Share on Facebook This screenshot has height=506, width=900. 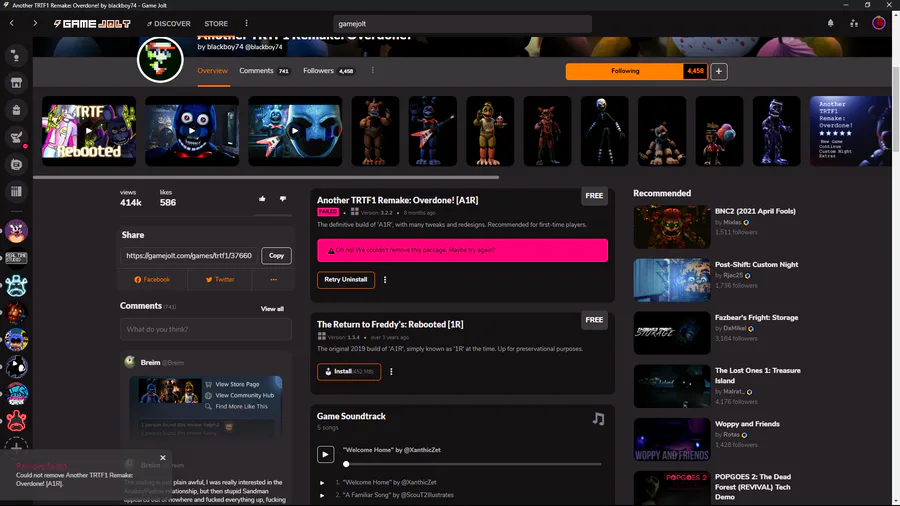pyautogui.click(x=152, y=279)
